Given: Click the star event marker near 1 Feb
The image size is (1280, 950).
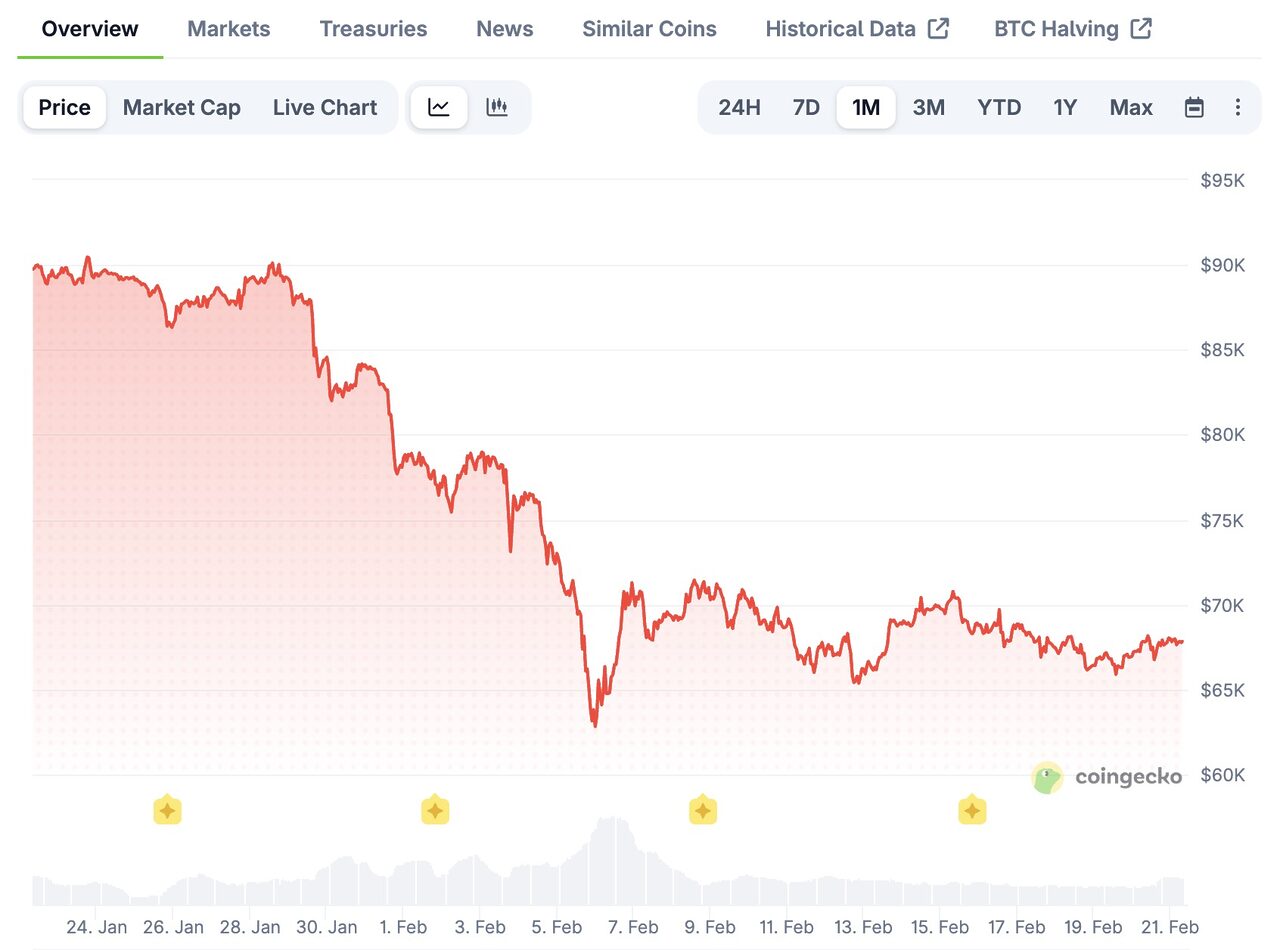Looking at the screenshot, I should pos(435,810).
